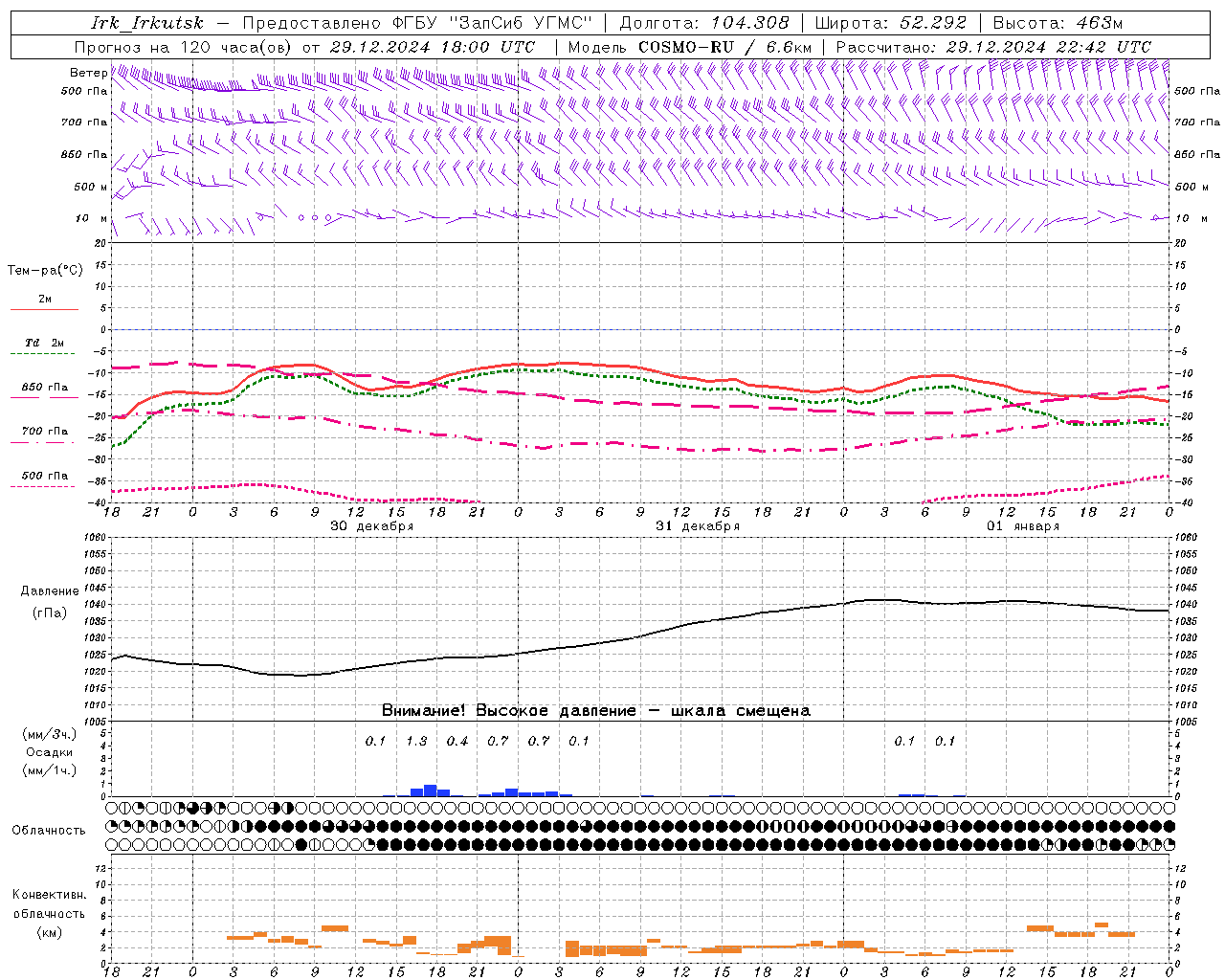Screen dimensions: 1225x980
Task: Click the 'Конвективн.' convective cloud label
Action: point(49,895)
